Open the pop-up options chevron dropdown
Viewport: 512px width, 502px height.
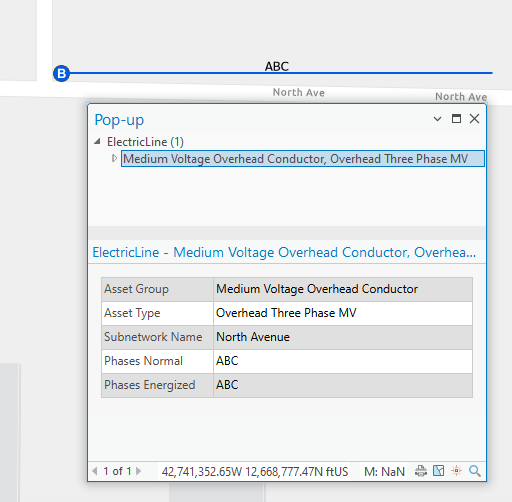(437, 119)
